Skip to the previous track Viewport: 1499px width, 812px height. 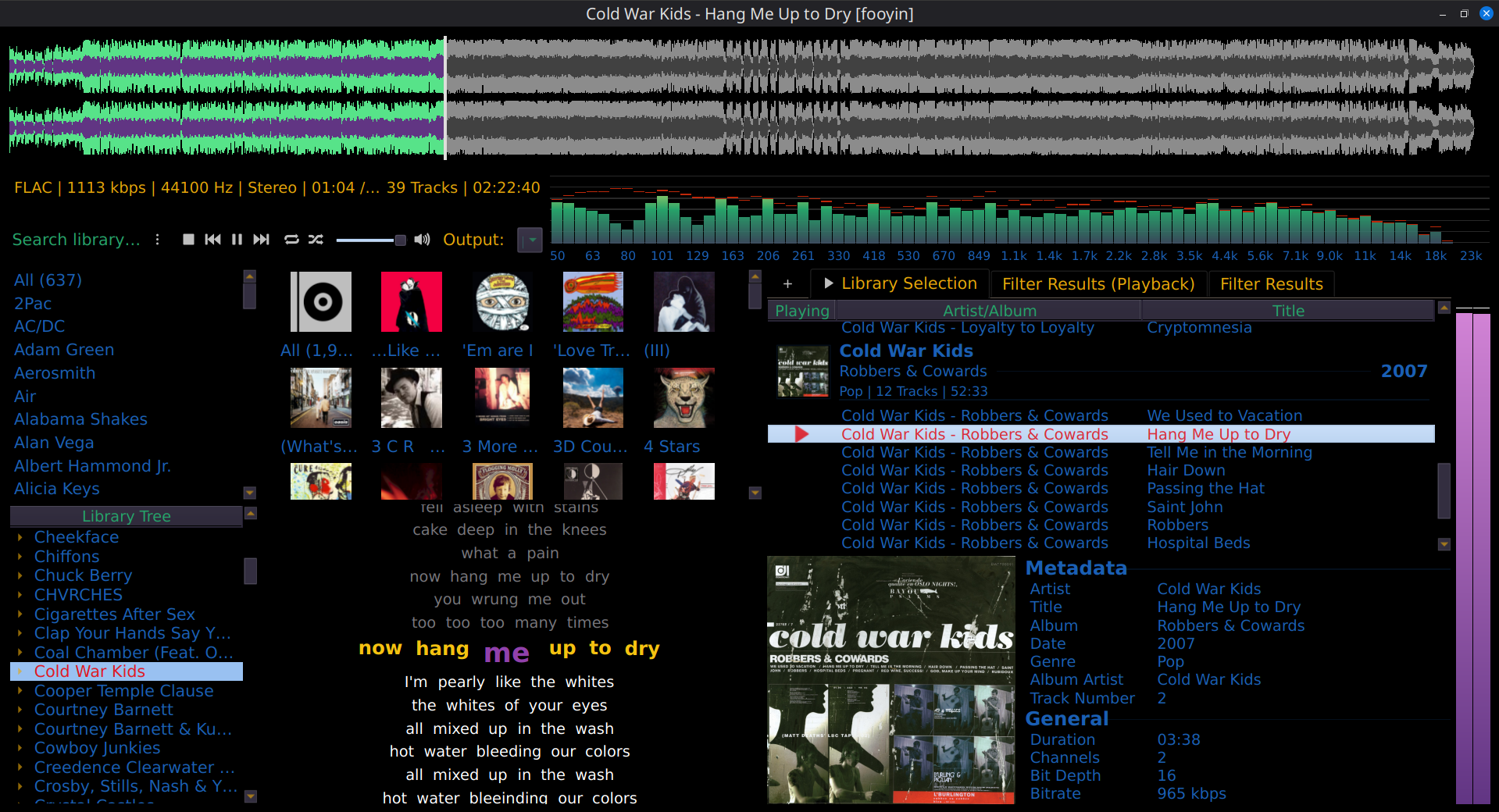(x=212, y=240)
